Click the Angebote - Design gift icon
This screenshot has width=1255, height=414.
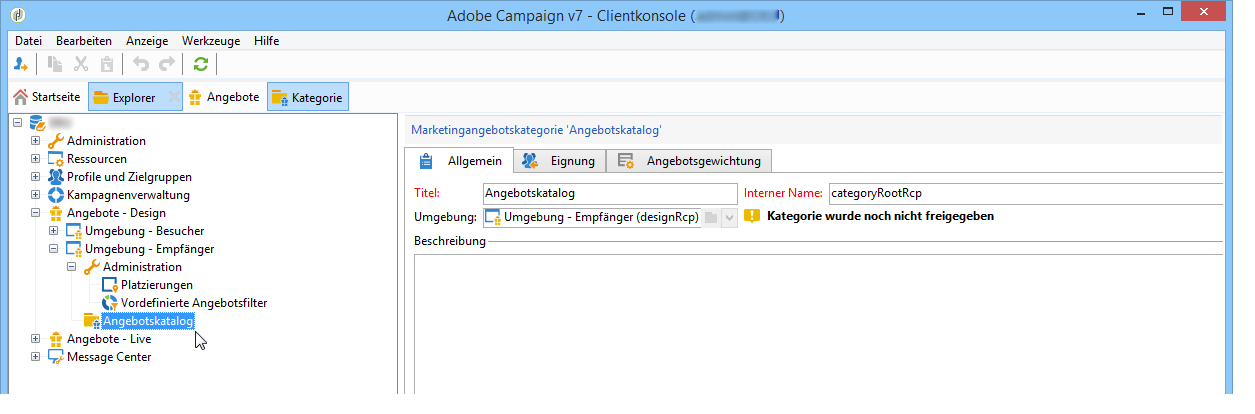pyautogui.click(x=56, y=213)
